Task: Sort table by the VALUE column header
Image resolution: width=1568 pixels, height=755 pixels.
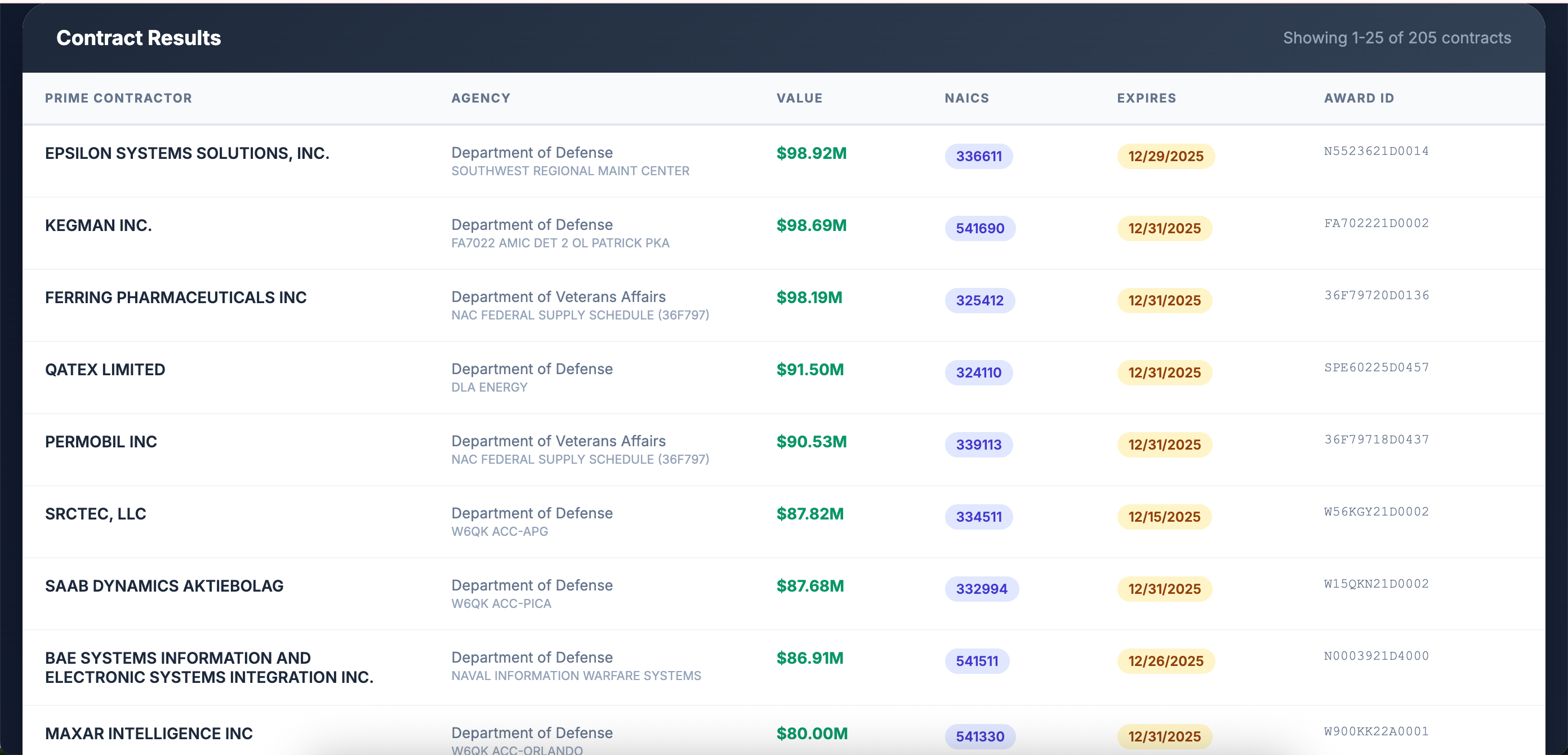Action: pyautogui.click(x=799, y=98)
